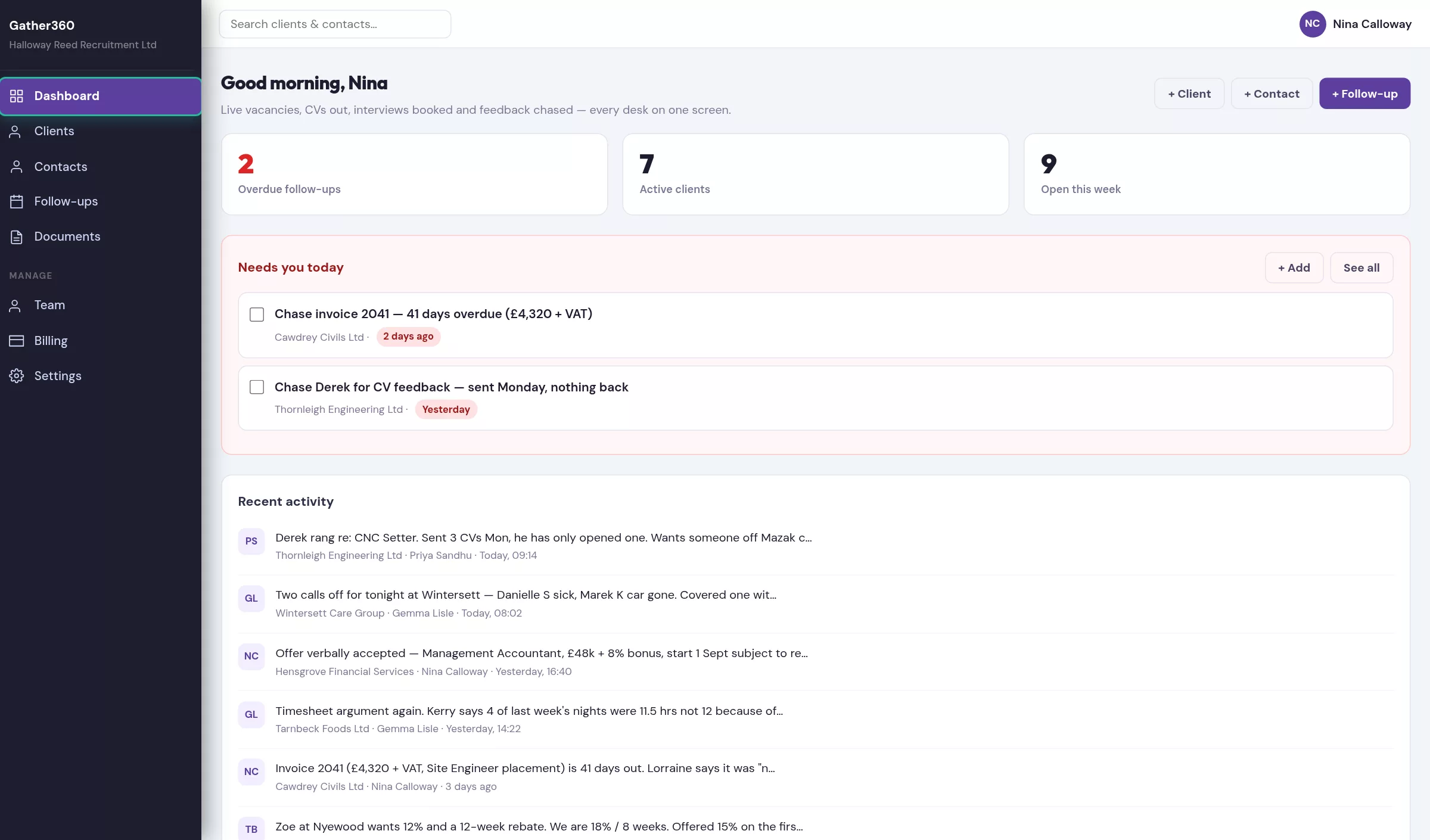Click the Clients person icon
Viewport: 1430px width, 840px height.
[15, 132]
